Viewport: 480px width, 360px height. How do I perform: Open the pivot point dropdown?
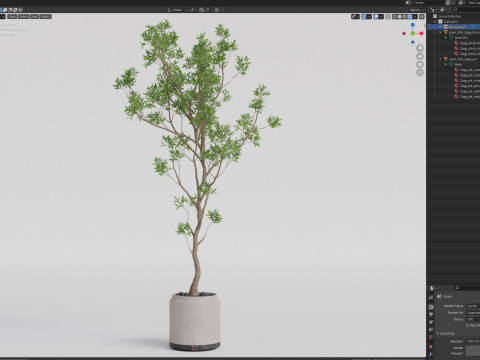tap(193, 10)
